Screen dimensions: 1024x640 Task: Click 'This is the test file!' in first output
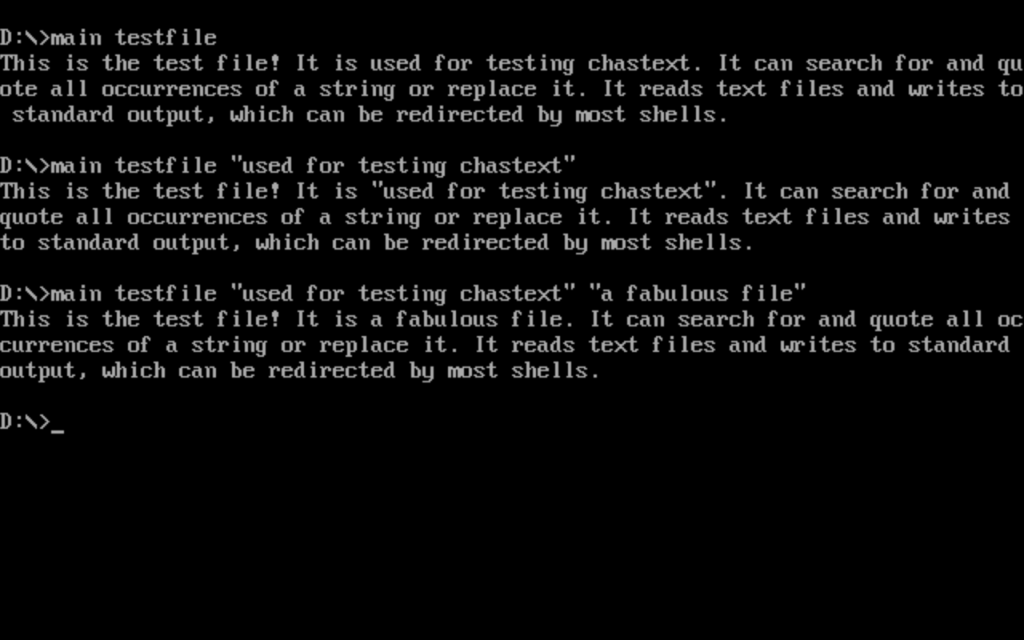tap(140, 63)
